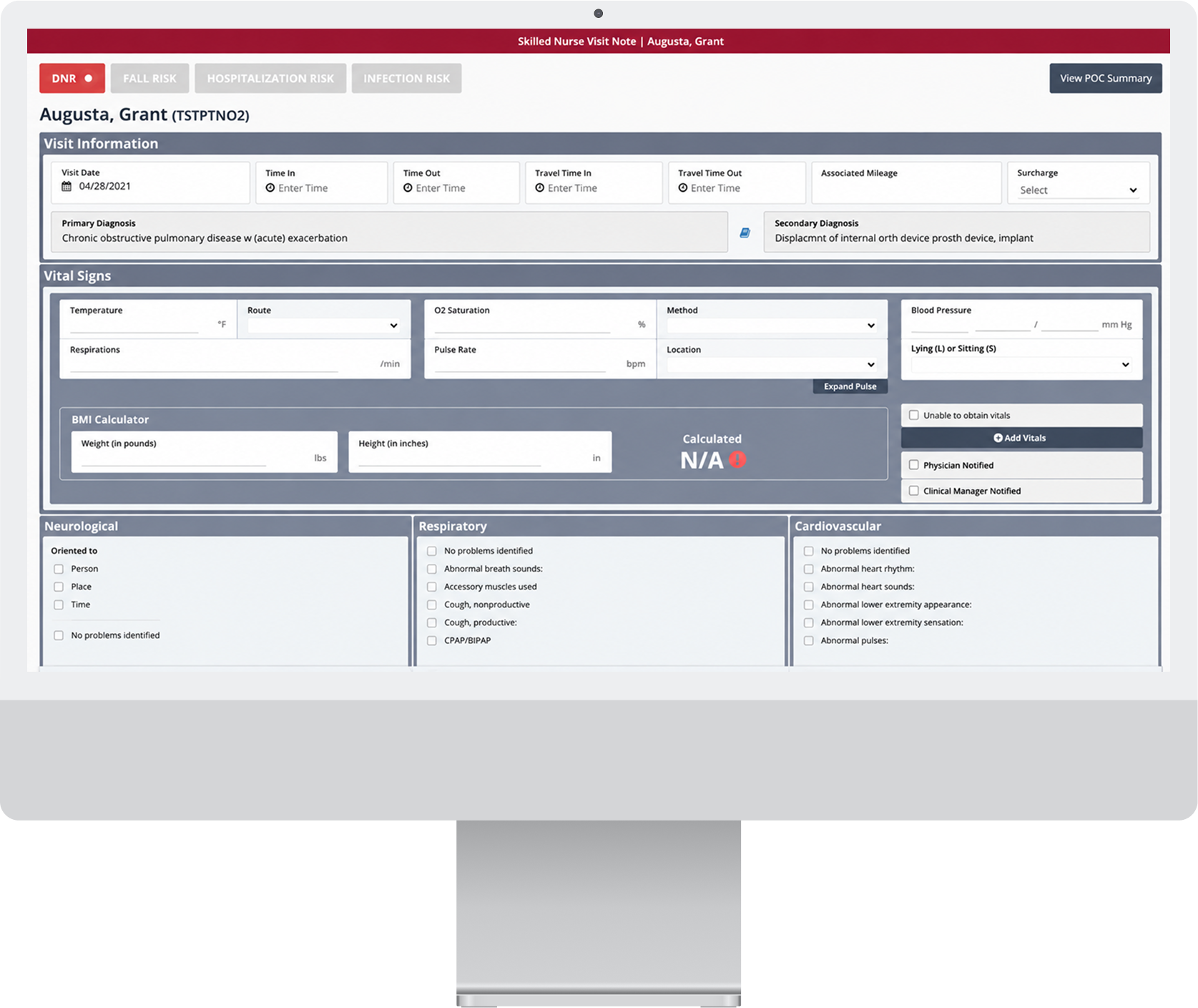
Task: Check Abnormal lower extremity sensation
Action: tap(809, 622)
